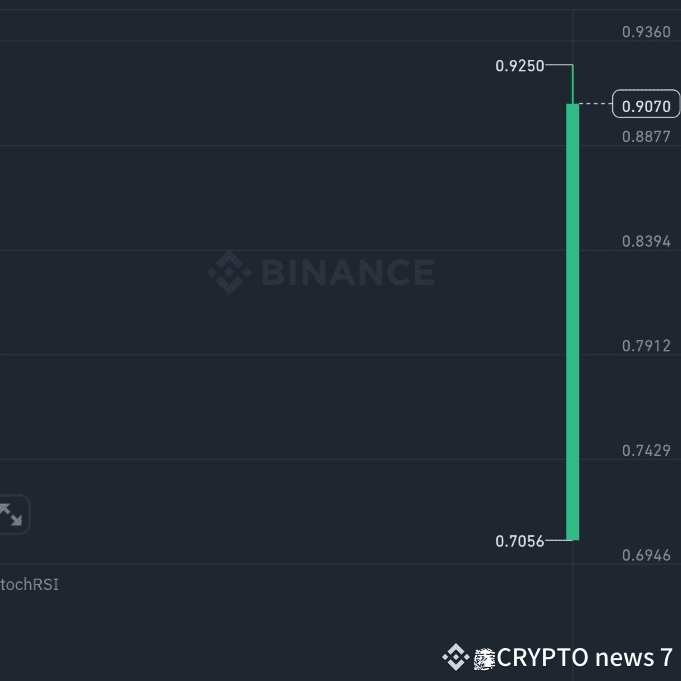Click the 0.9250 high price marker

[519, 66]
